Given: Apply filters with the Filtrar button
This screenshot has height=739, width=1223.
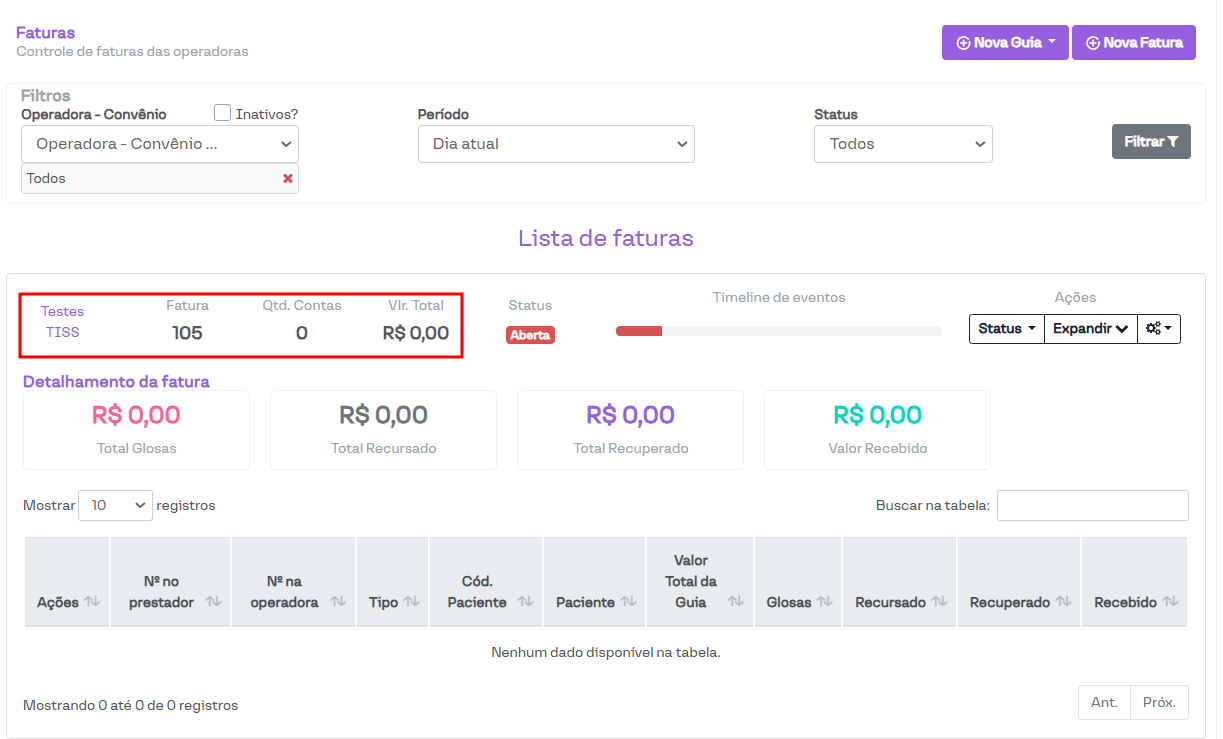Looking at the screenshot, I should [x=1151, y=142].
